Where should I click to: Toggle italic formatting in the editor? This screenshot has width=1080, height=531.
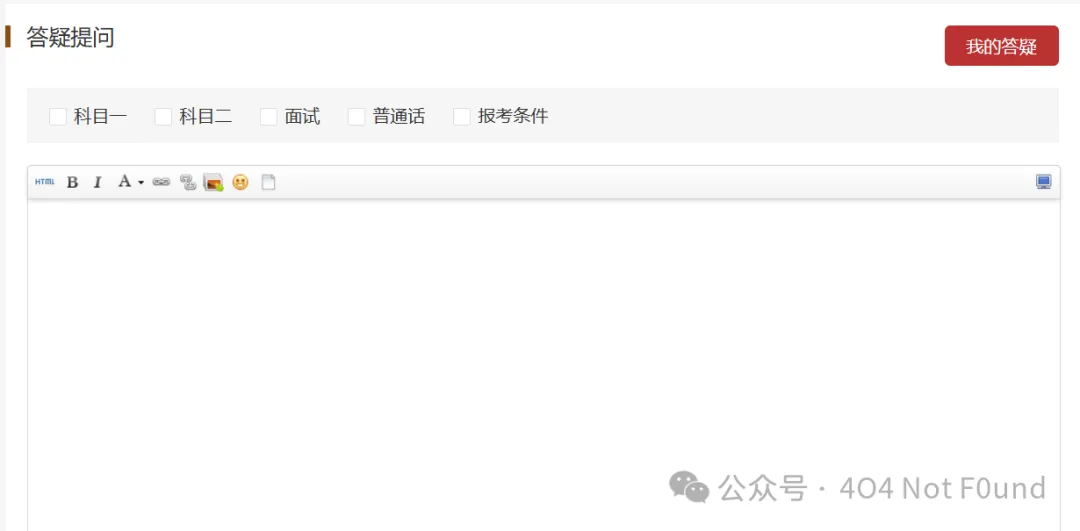click(x=98, y=183)
